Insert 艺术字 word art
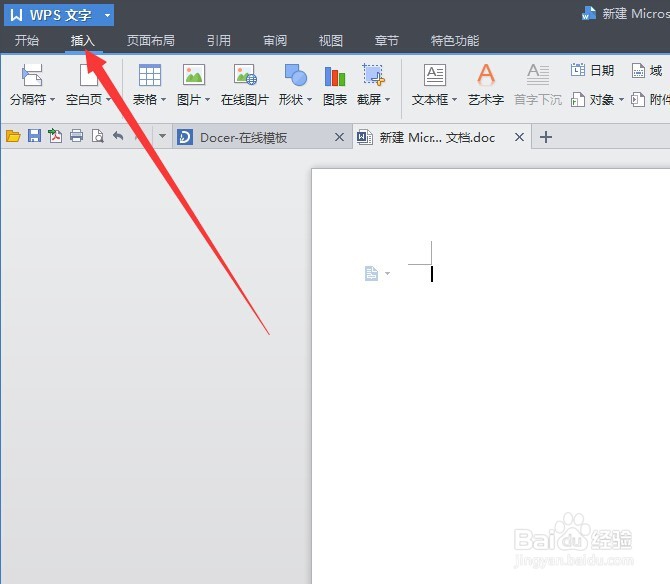Image resolution: width=670 pixels, height=584 pixels. pos(486,85)
